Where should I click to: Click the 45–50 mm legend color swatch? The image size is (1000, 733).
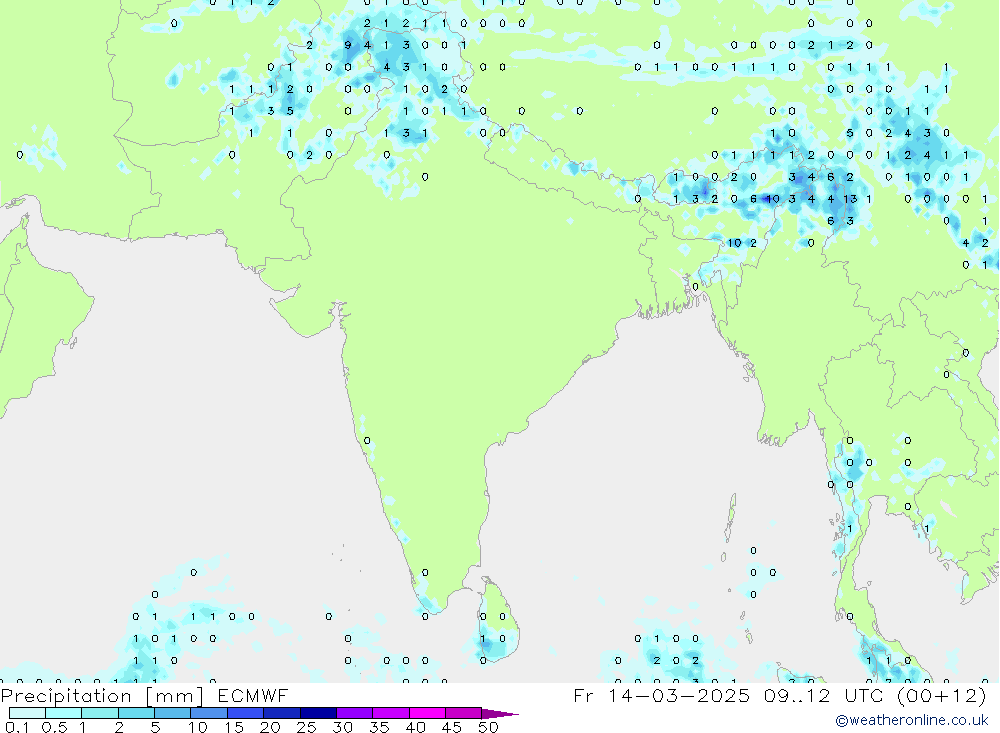[x=464, y=713]
